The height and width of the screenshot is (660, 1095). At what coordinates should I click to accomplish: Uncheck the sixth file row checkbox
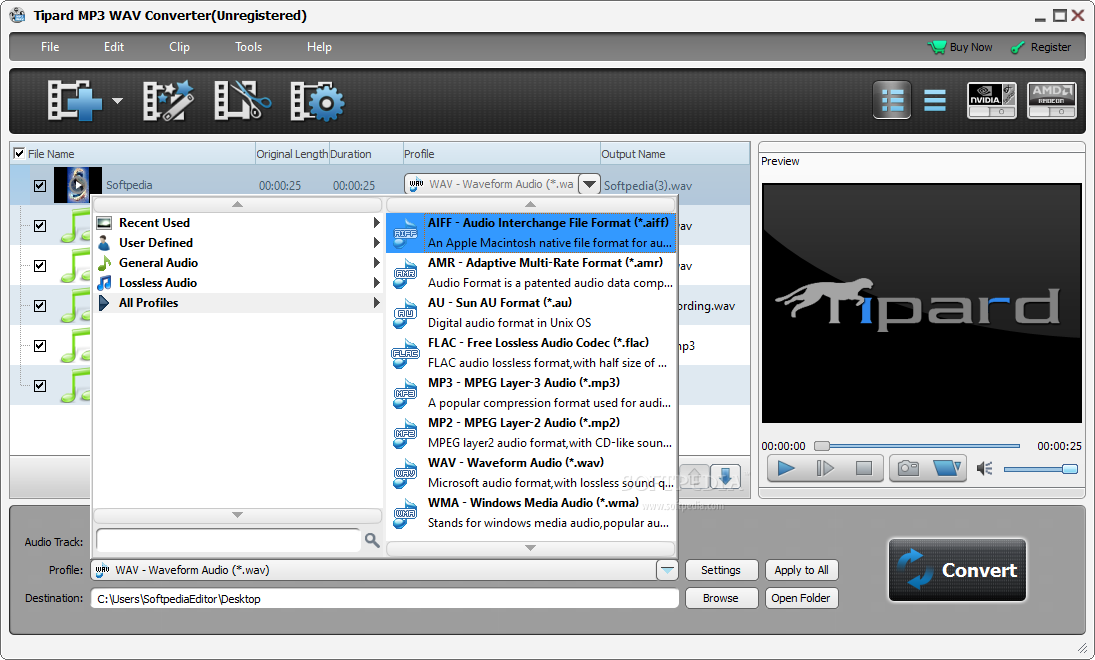(x=40, y=386)
